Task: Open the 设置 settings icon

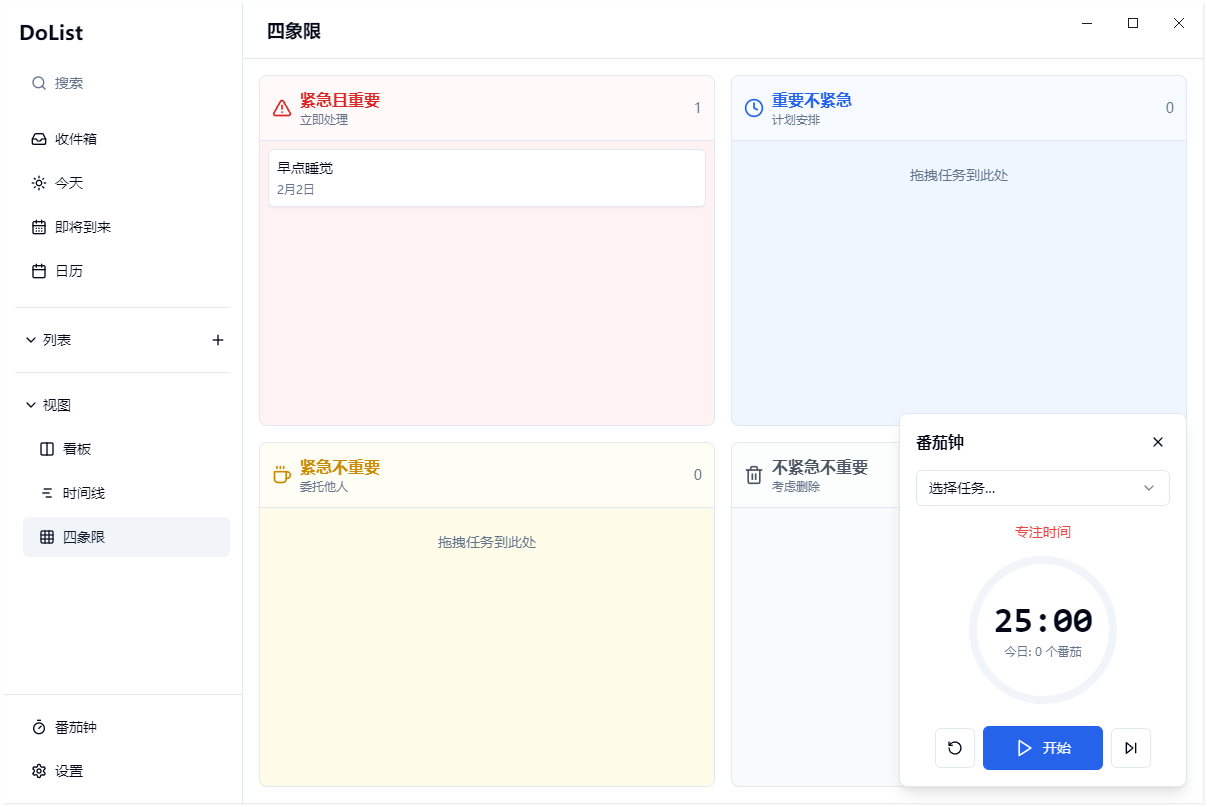Action: pos(36,771)
